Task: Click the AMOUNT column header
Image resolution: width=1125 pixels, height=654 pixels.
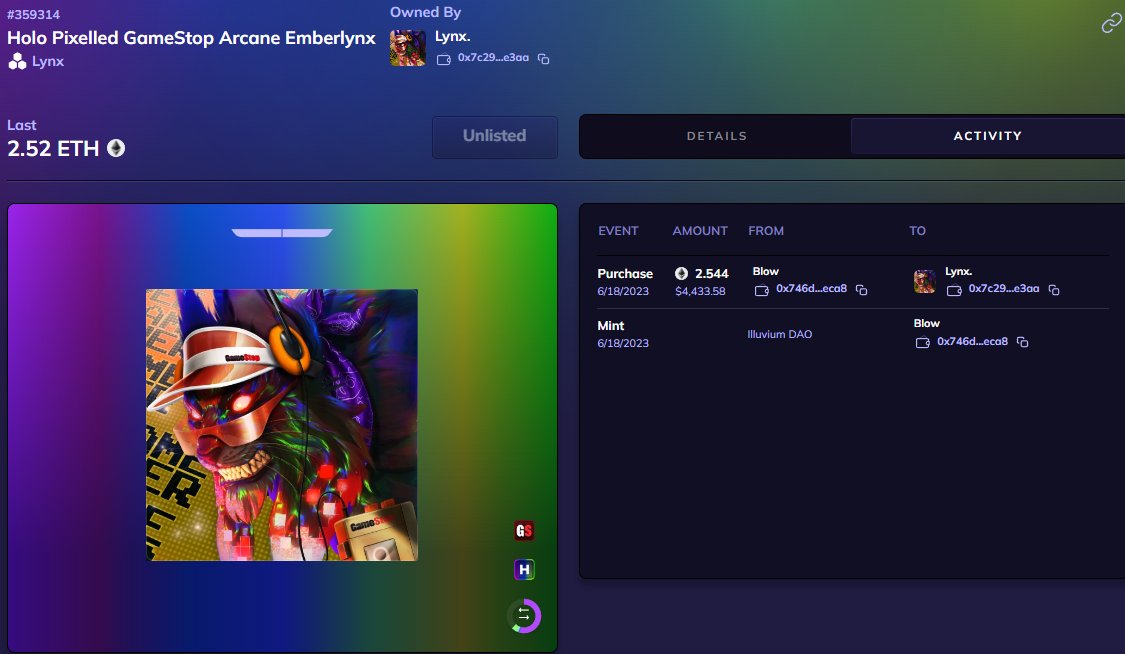Action: pyautogui.click(x=700, y=231)
